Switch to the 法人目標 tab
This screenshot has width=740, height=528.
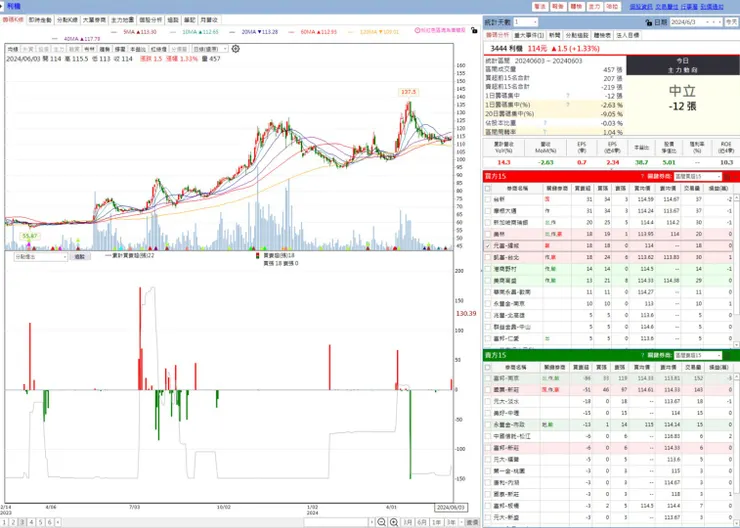(627, 35)
